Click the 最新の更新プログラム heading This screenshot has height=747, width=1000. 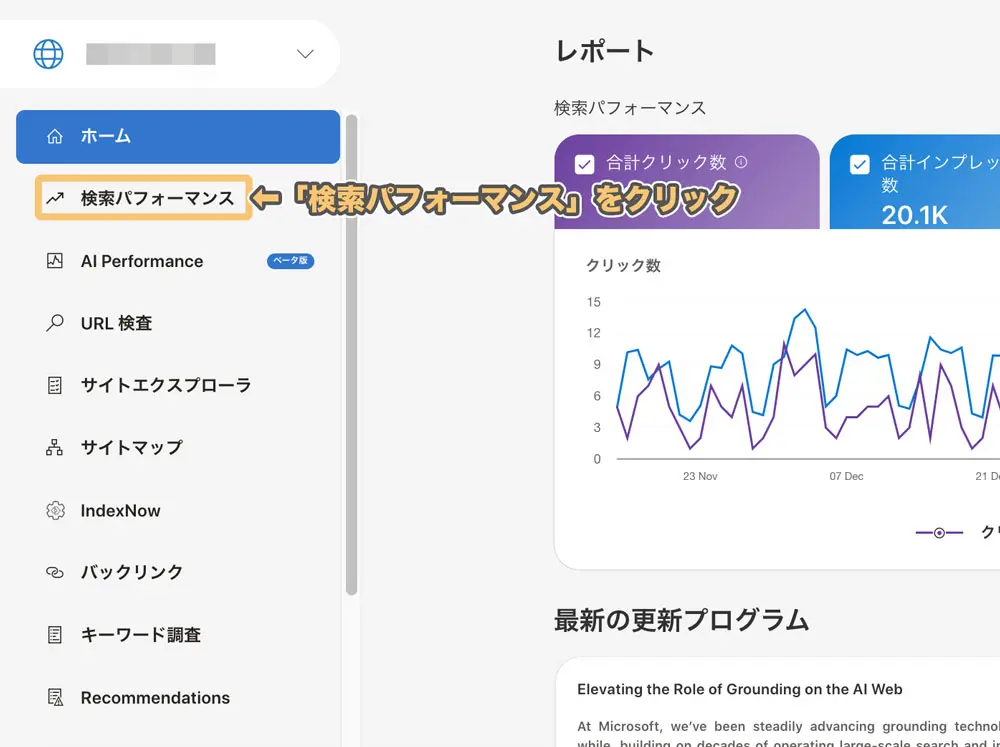point(682,620)
